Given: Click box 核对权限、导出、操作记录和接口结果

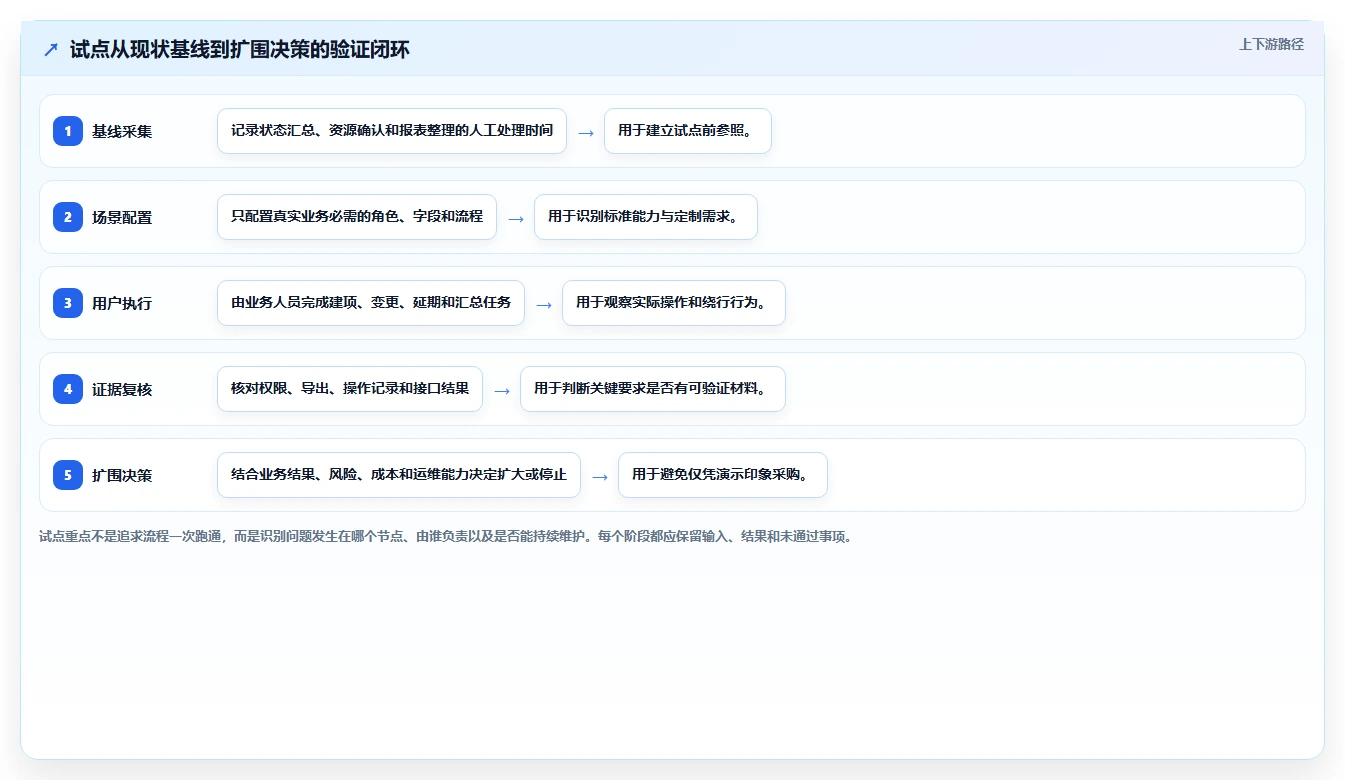Looking at the screenshot, I should coord(350,389).
